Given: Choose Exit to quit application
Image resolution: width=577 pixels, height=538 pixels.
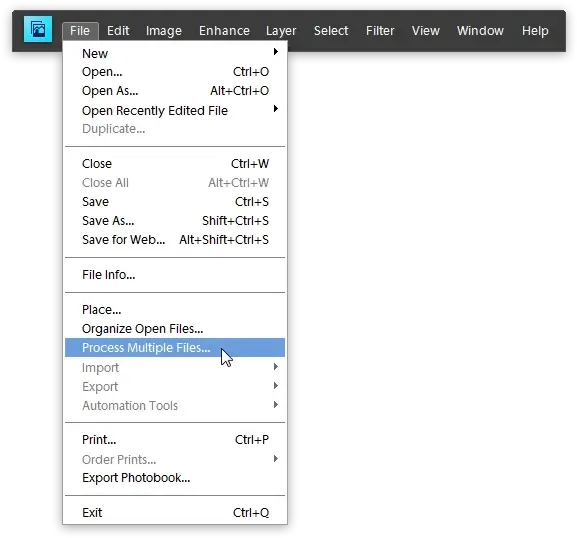Looking at the screenshot, I should (175, 513).
